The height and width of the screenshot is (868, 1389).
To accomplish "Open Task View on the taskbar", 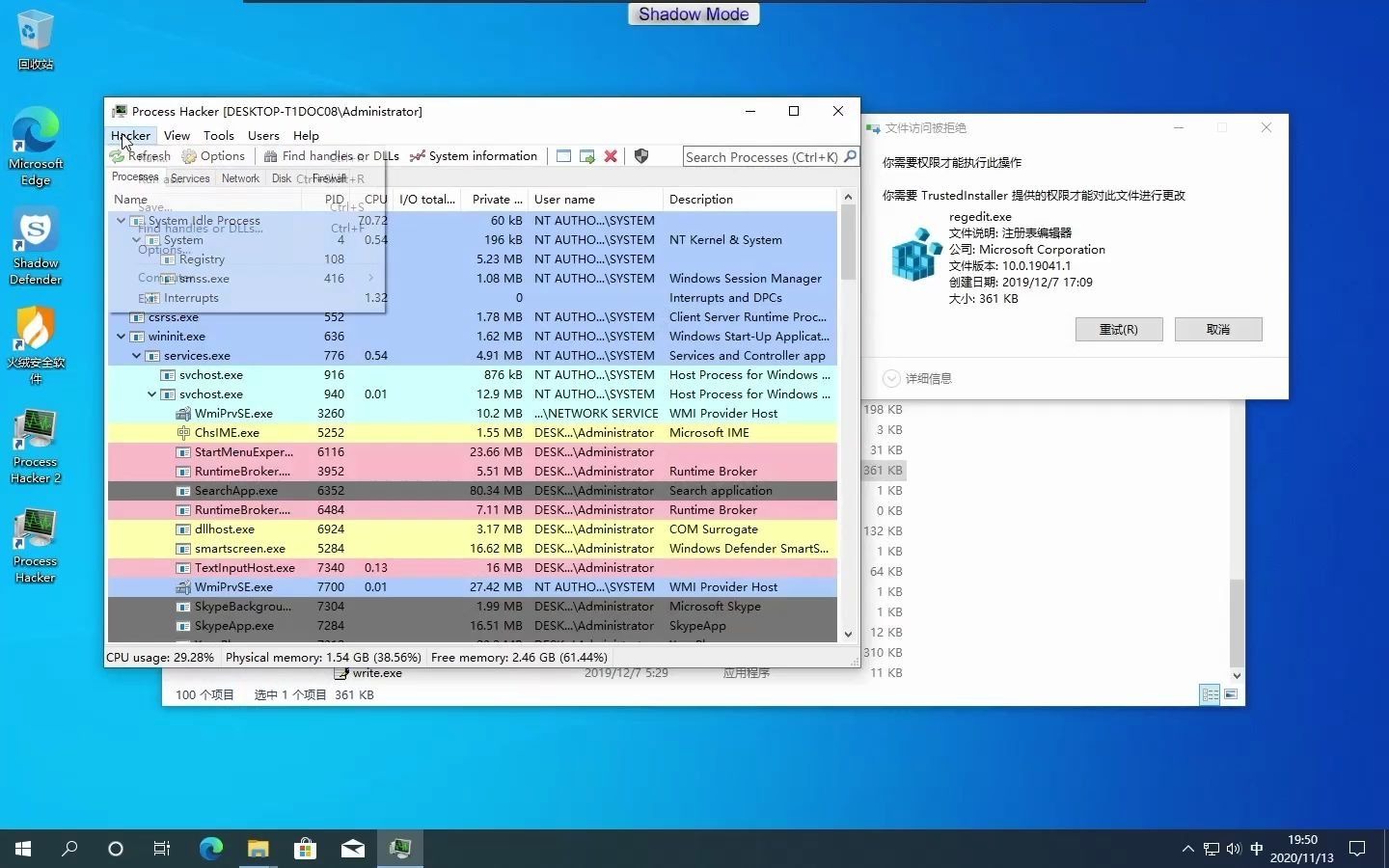I will pos(162,849).
